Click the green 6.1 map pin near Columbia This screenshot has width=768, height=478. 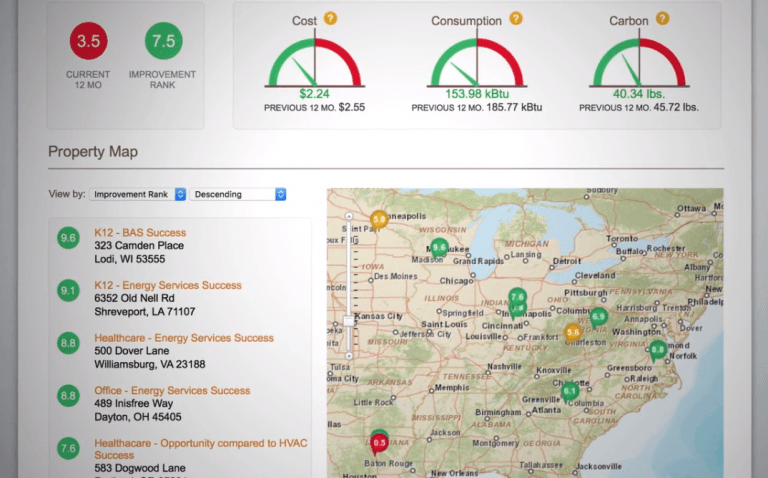[x=569, y=392]
